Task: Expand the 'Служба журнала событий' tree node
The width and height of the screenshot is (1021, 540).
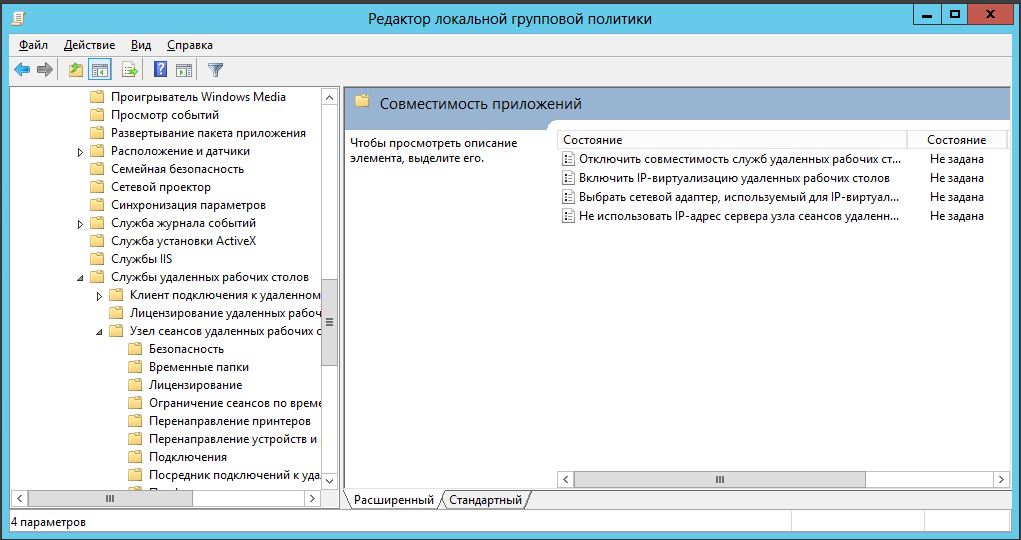Action: [80, 224]
